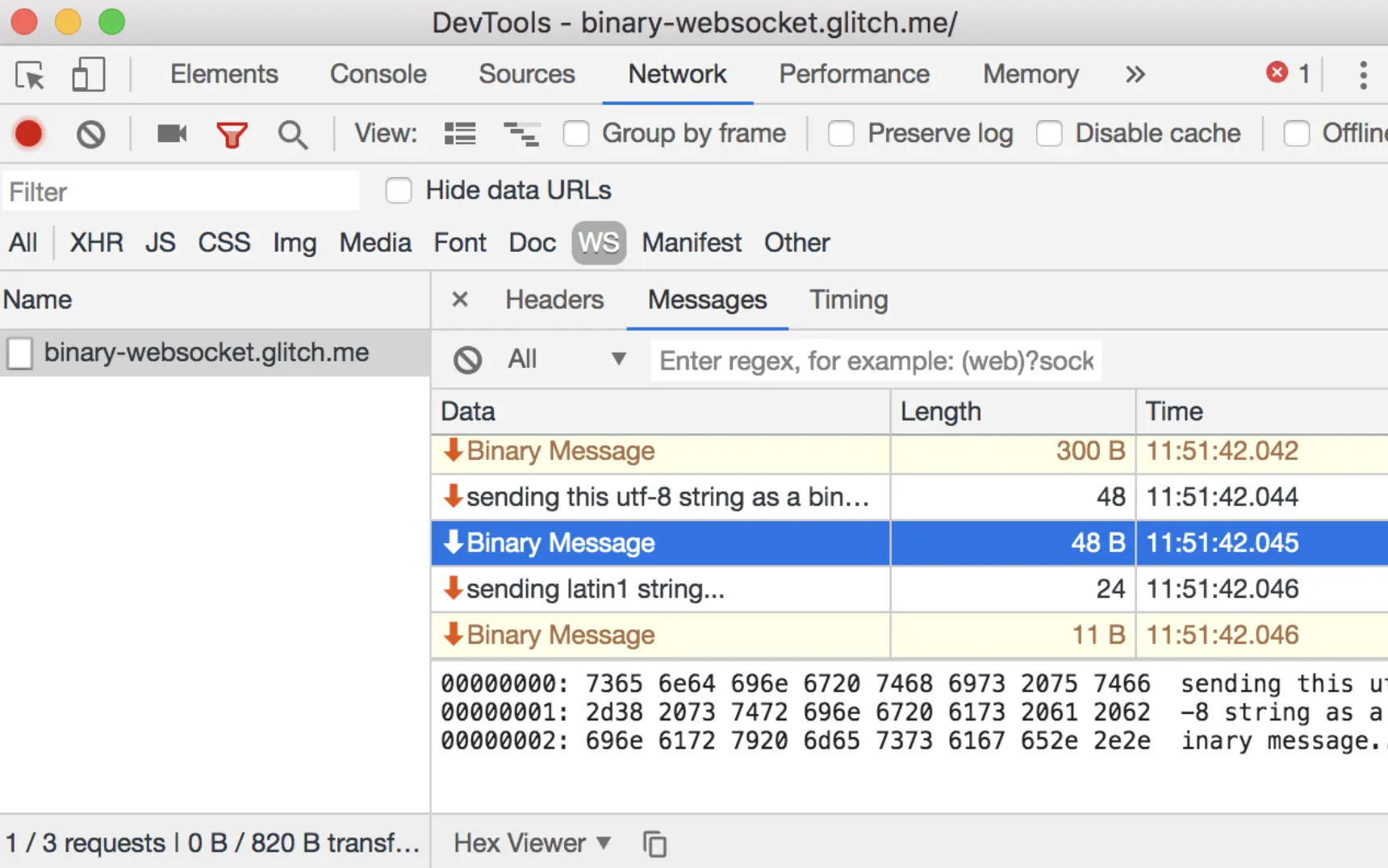
Task: Open the DevTools three-dot menu
Action: tap(1363, 75)
